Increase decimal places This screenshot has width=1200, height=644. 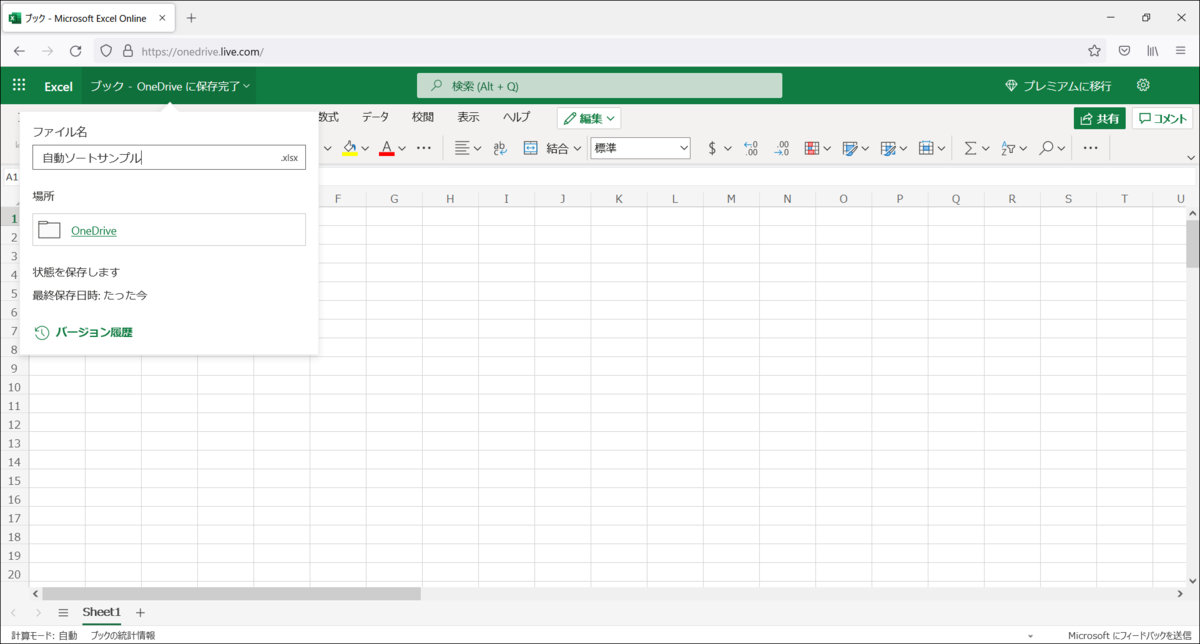tap(752, 148)
